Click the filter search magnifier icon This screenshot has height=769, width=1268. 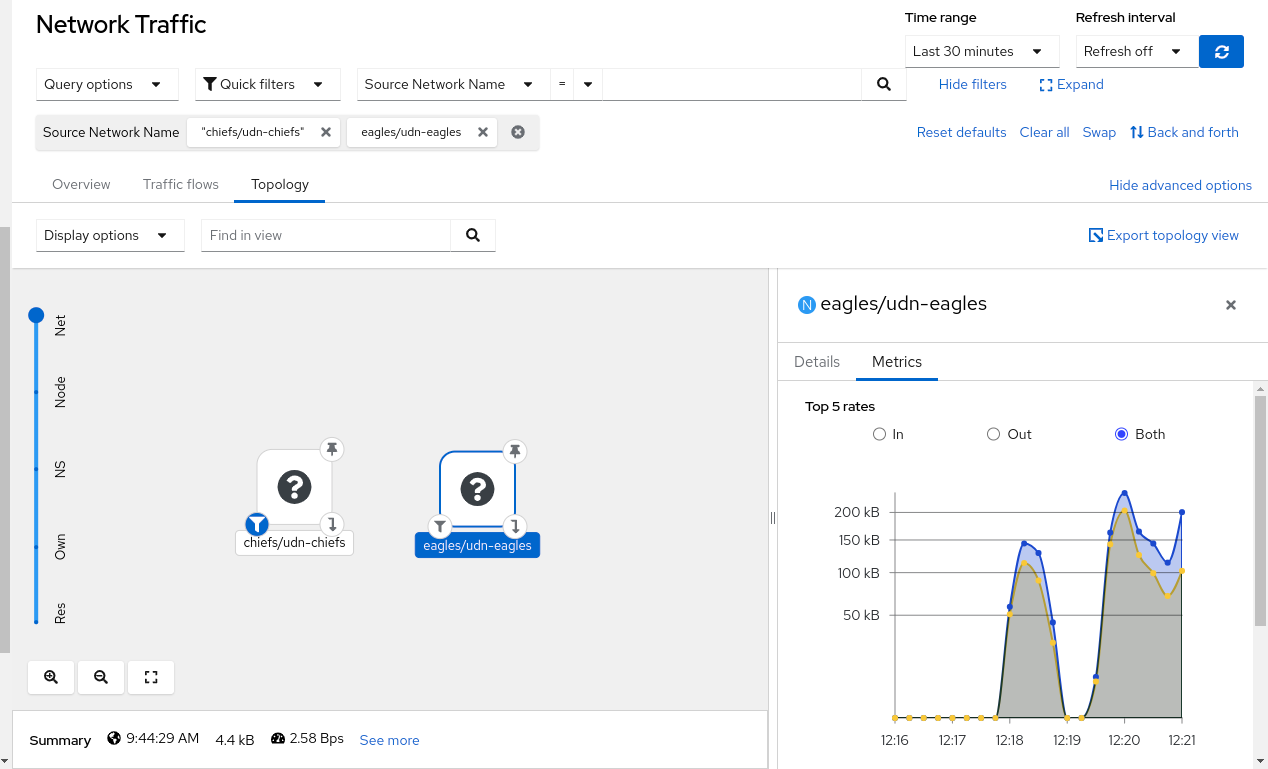(x=883, y=85)
